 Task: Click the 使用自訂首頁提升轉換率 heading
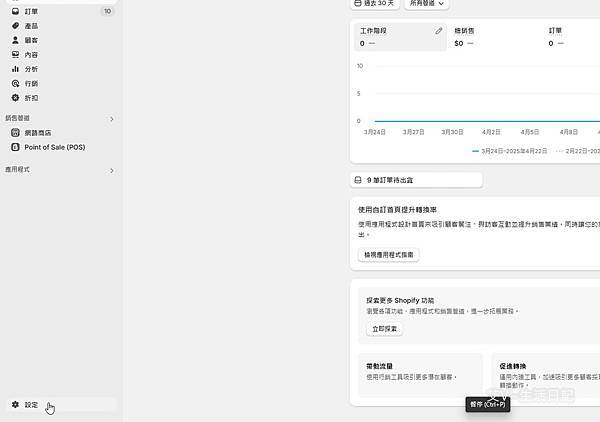(397, 210)
